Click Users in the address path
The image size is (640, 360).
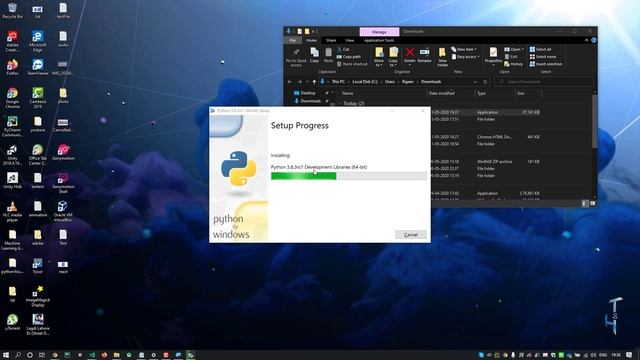coord(390,82)
